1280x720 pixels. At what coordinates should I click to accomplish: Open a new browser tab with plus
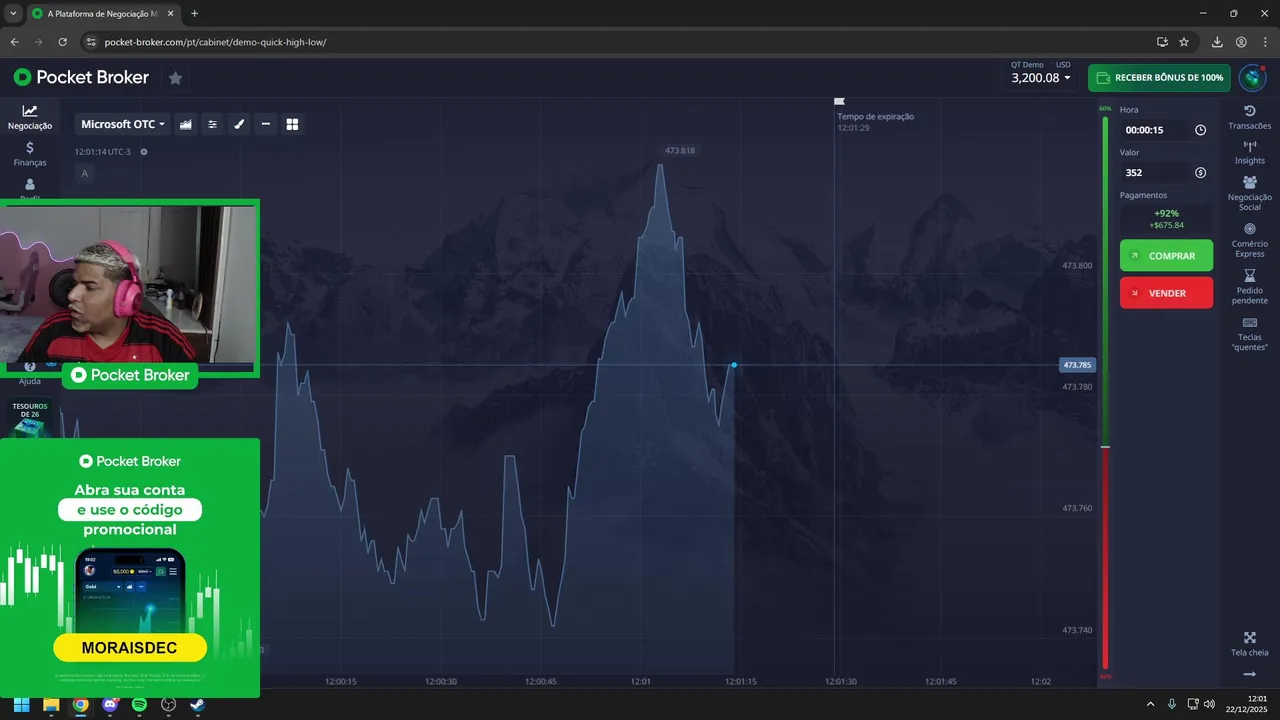click(194, 14)
